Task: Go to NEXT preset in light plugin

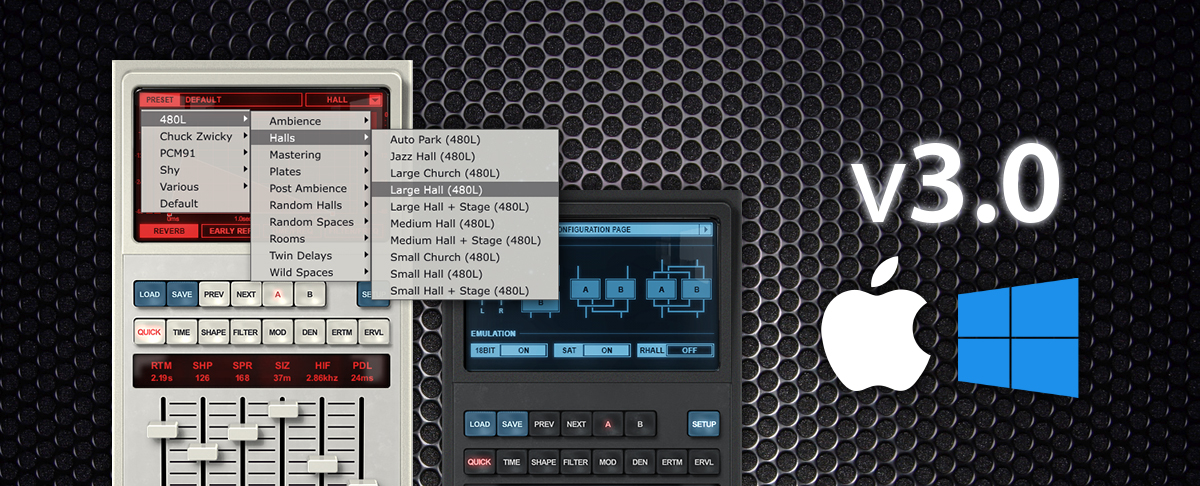Action: pos(245,295)
